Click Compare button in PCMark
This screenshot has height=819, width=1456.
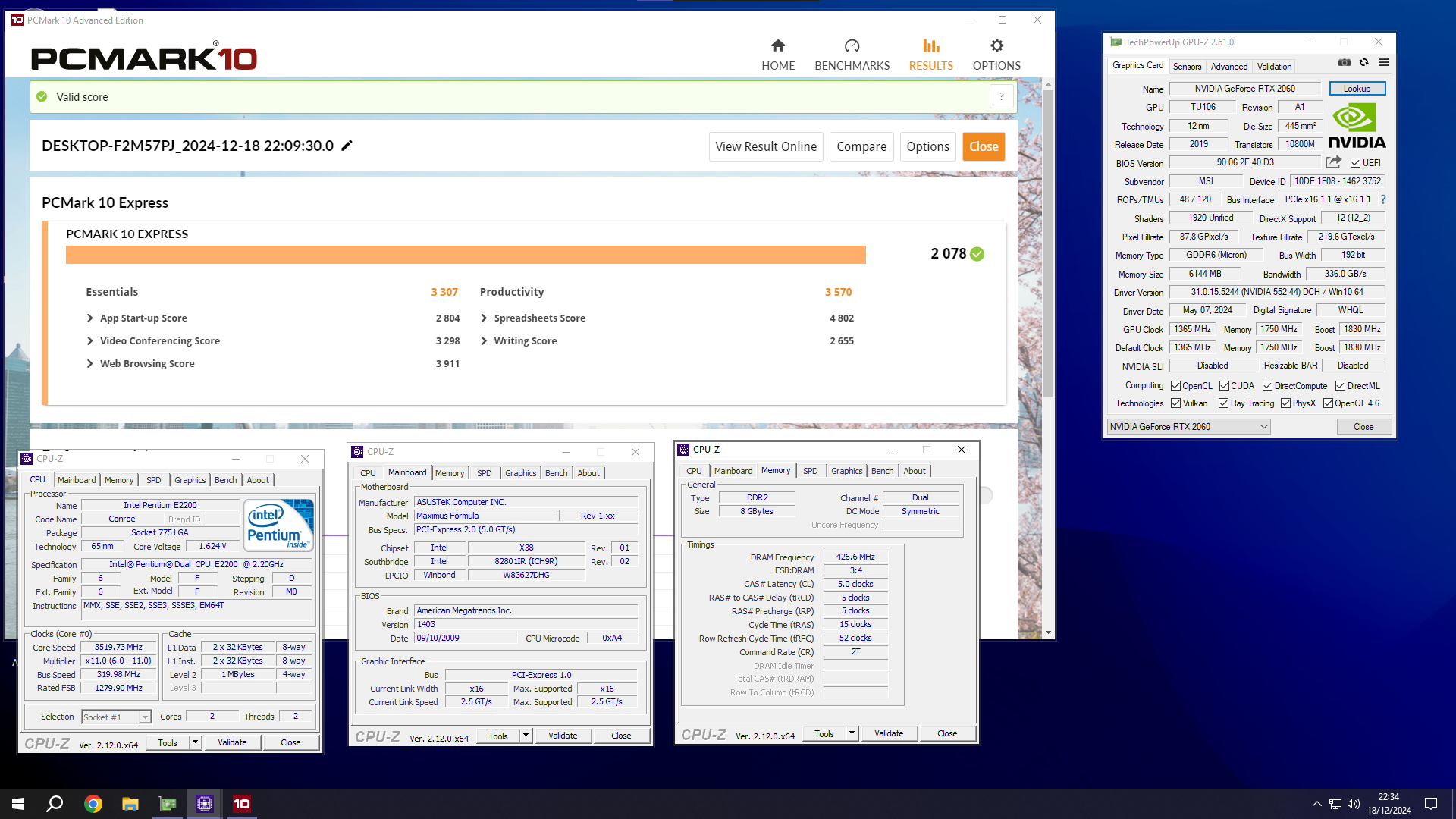[861, 146]
